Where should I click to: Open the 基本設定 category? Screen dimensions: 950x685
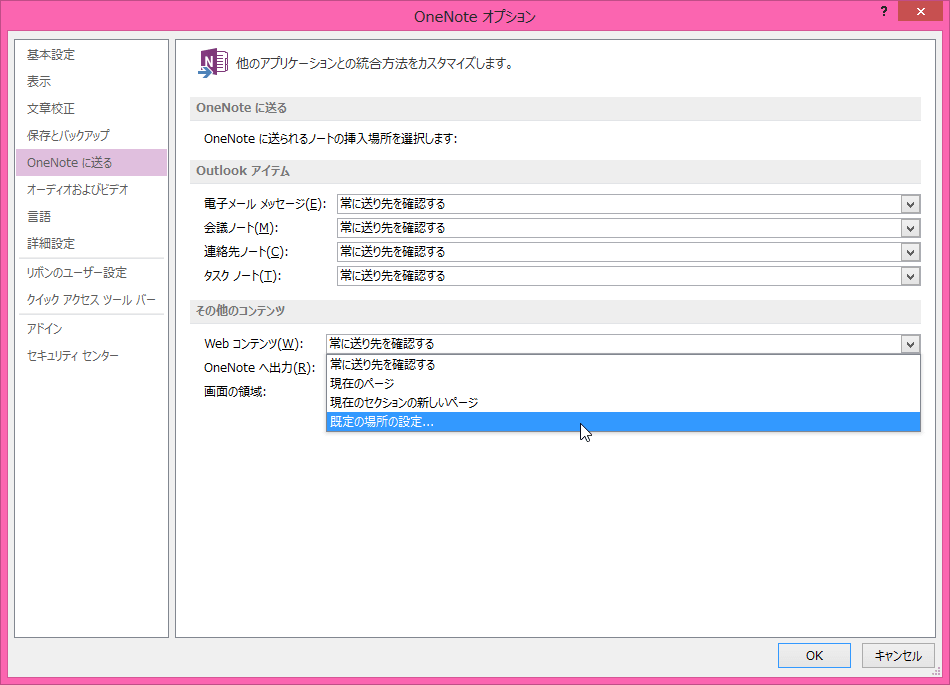(91, 55)
